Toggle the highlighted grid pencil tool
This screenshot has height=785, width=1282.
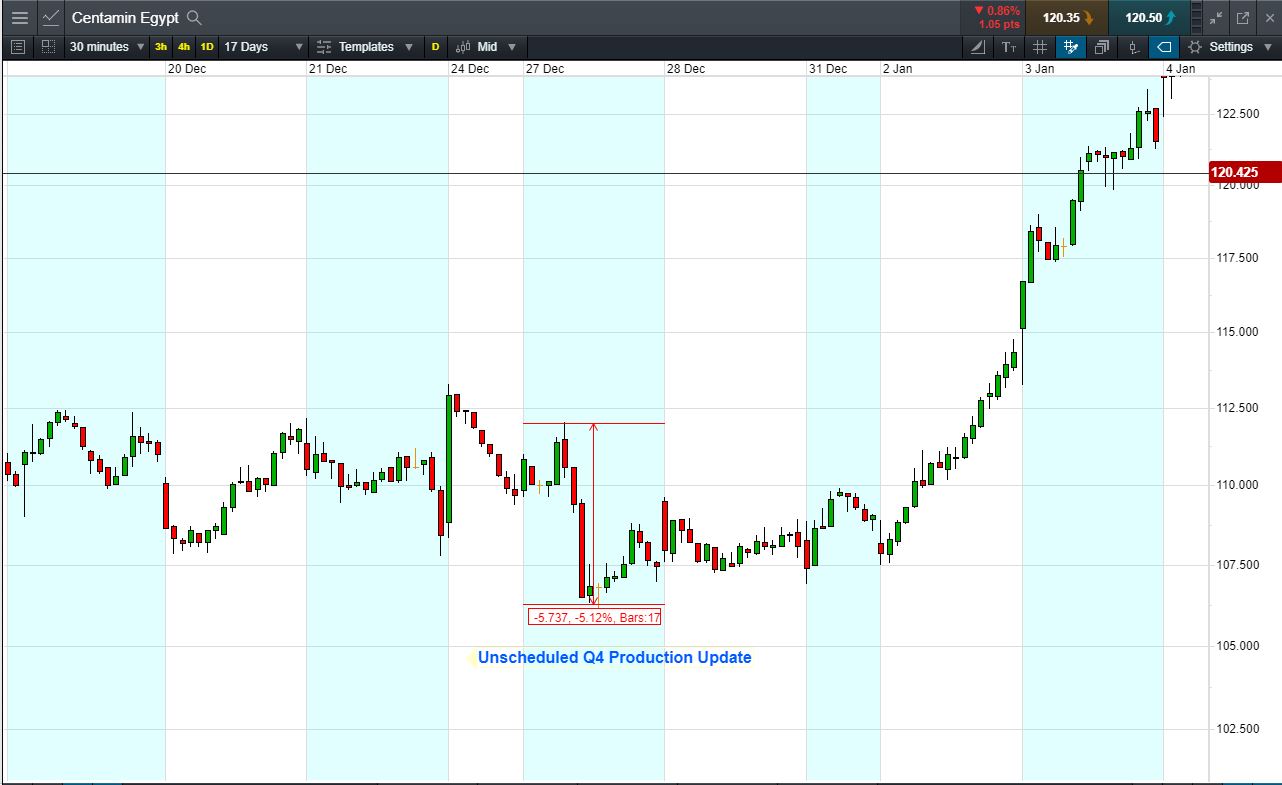tap(1071, 47)
